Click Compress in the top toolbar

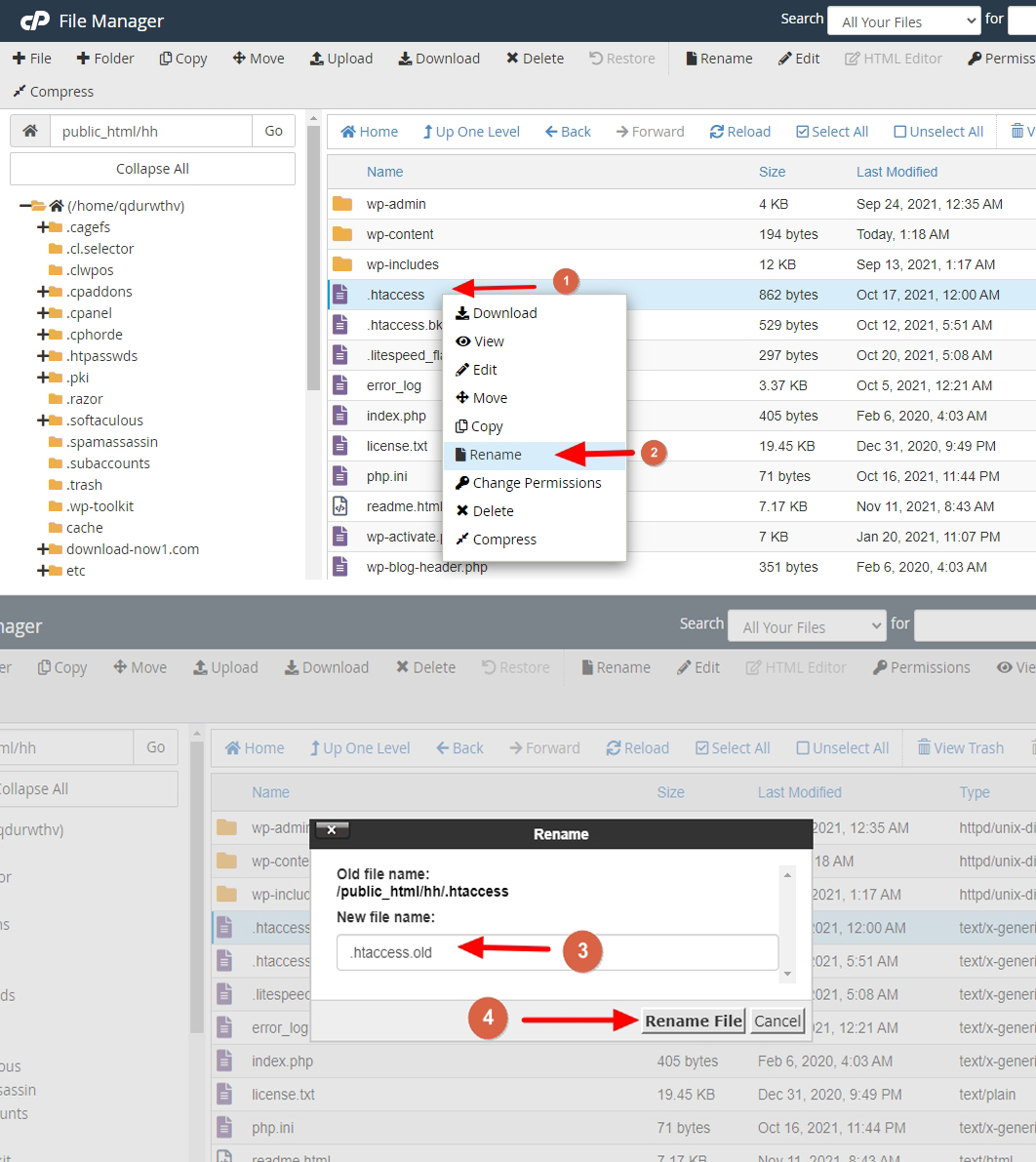click(54, 92)
